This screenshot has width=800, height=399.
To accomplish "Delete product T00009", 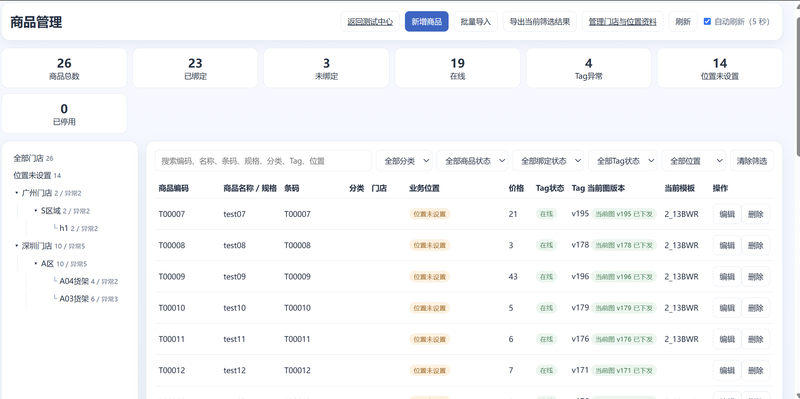I will click(756, 277).
